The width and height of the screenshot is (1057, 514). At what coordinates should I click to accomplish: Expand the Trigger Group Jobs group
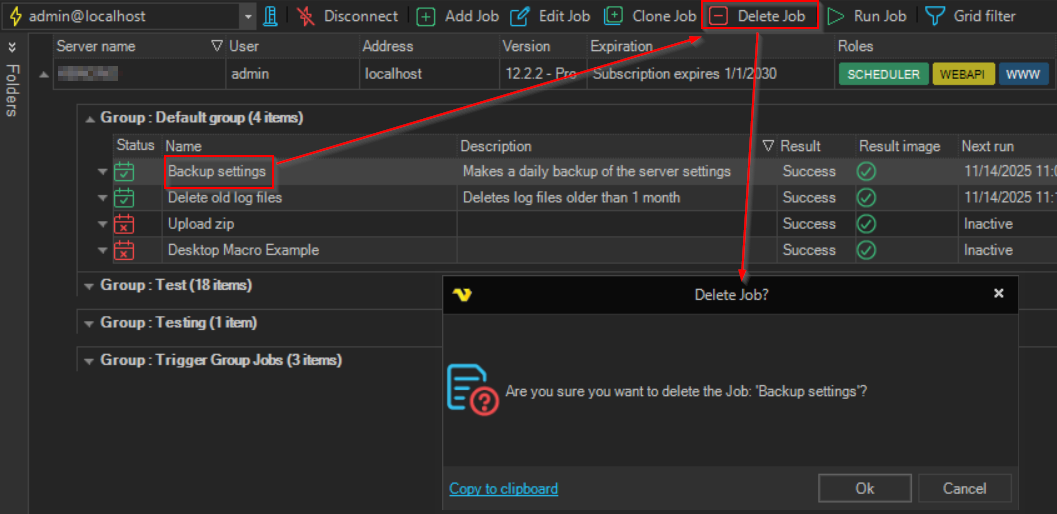click(x=89, y=361)
